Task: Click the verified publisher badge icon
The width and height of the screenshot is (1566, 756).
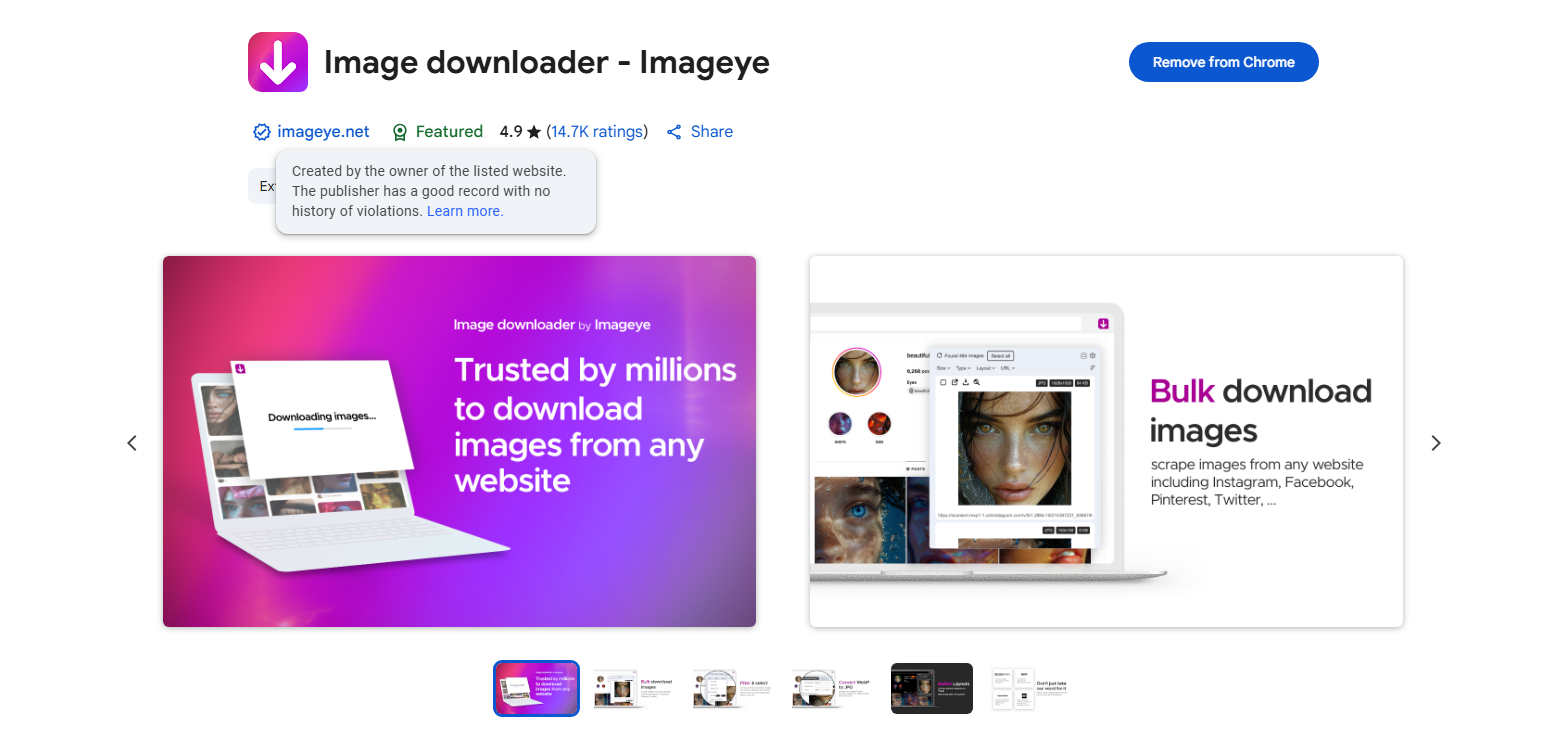Action: [x=261, y=132]
